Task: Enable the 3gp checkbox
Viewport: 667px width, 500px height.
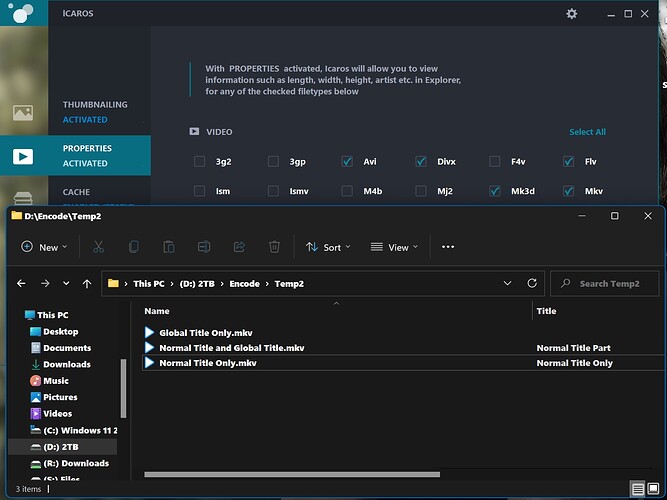Action: (273, 162)
